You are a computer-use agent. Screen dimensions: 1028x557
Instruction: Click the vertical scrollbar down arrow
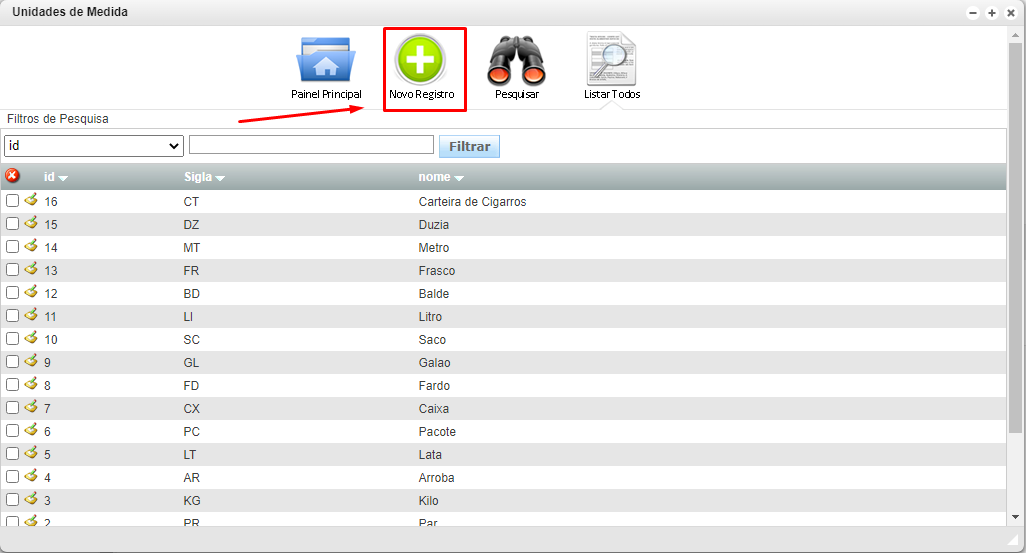pyautogui.click(x=1016, y=517)
